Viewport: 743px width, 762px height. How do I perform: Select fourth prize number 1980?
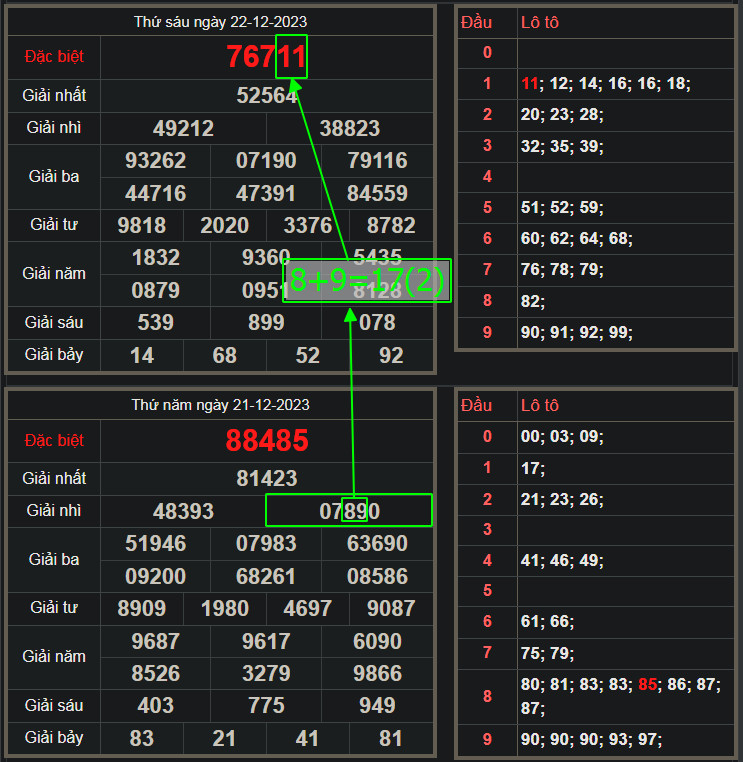click(x=224, y=608)
